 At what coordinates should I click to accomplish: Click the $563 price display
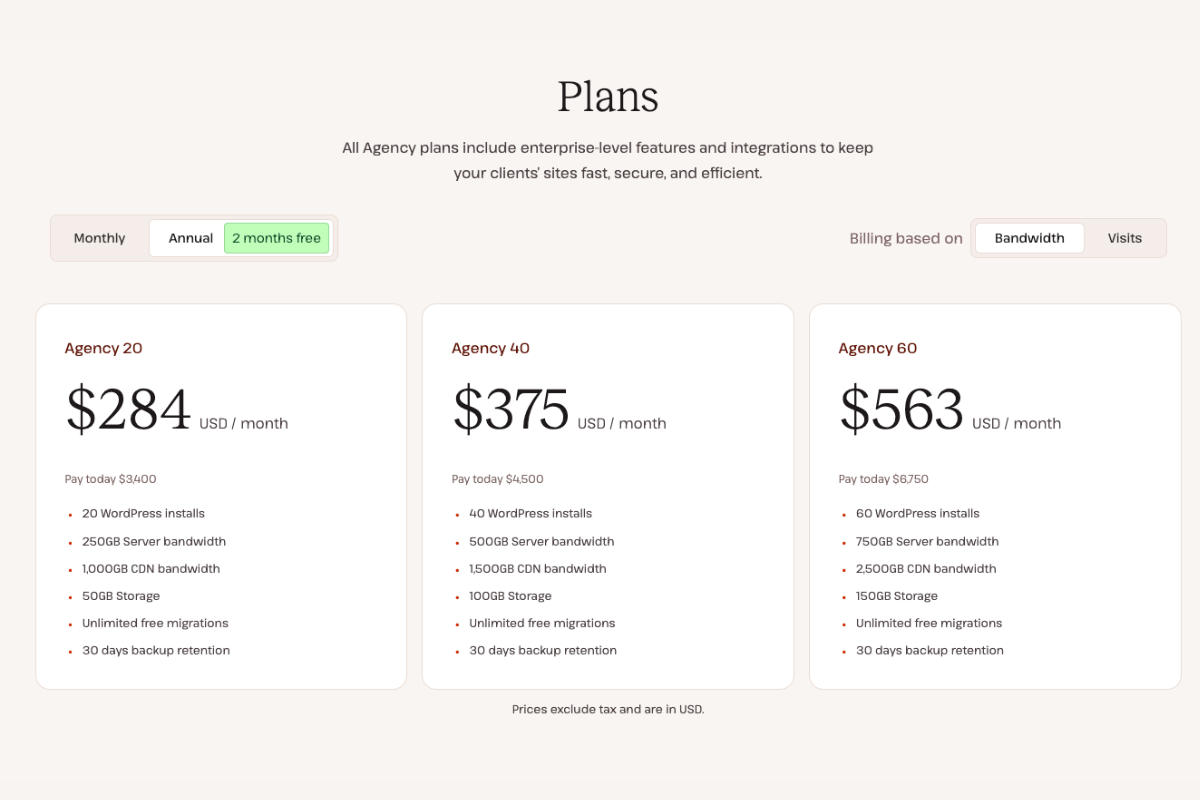(x=902, y=410)
